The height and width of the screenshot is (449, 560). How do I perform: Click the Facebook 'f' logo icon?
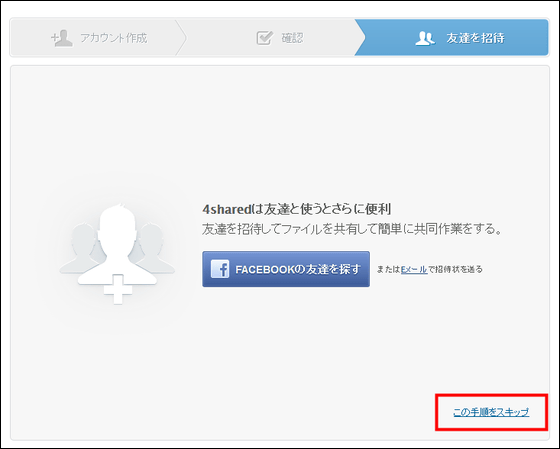click(220, 269)
